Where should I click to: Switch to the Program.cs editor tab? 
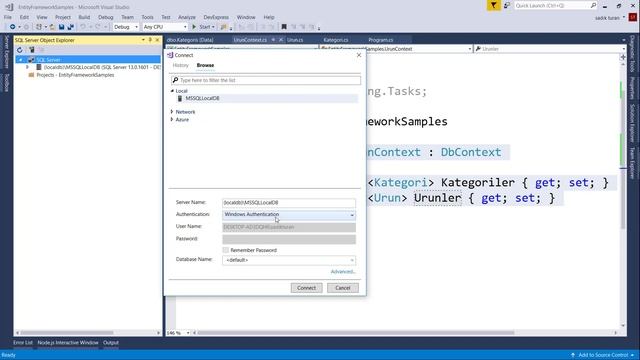click(380, 40)
